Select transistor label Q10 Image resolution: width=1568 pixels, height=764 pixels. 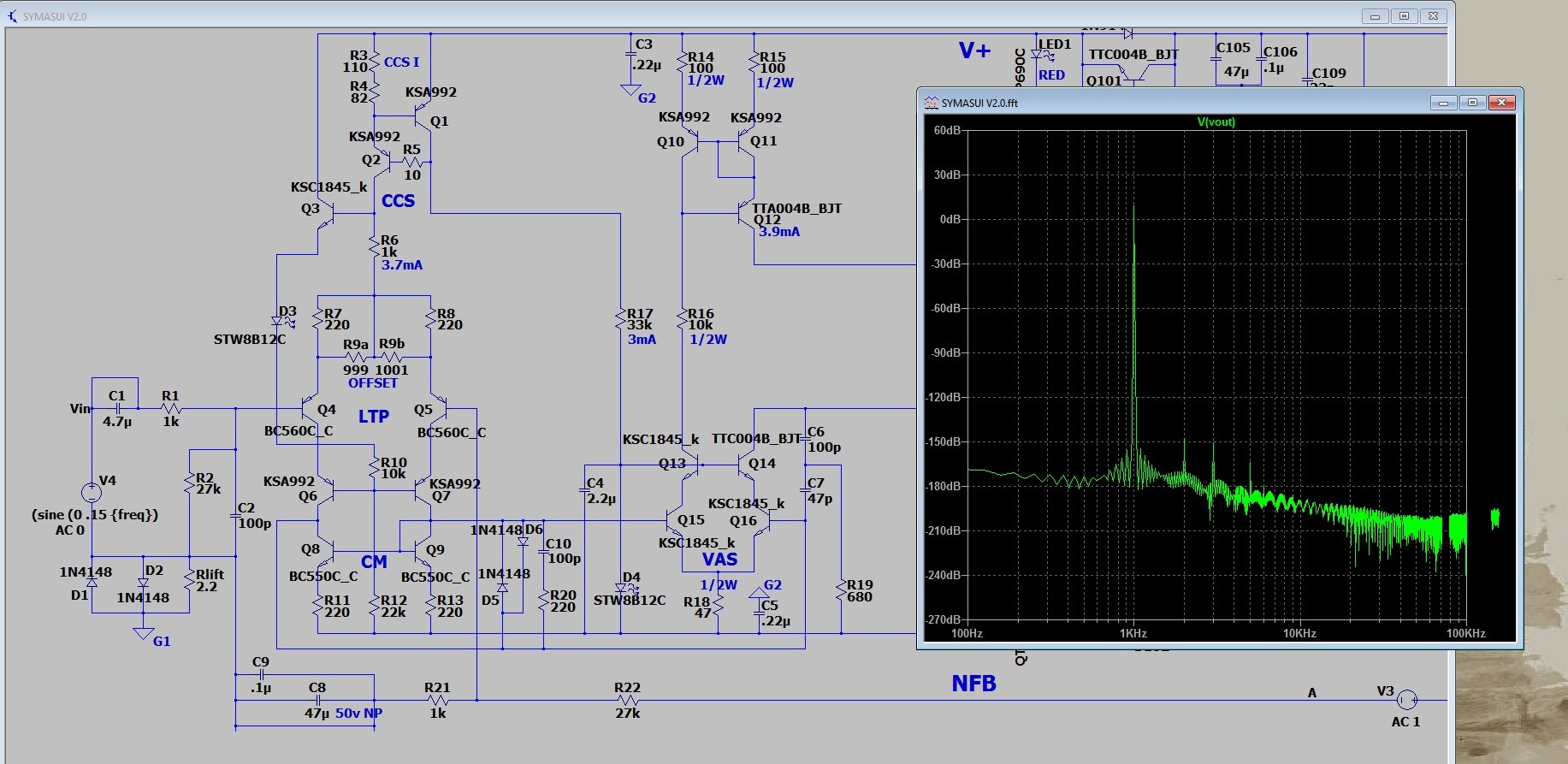click(671, 142)
